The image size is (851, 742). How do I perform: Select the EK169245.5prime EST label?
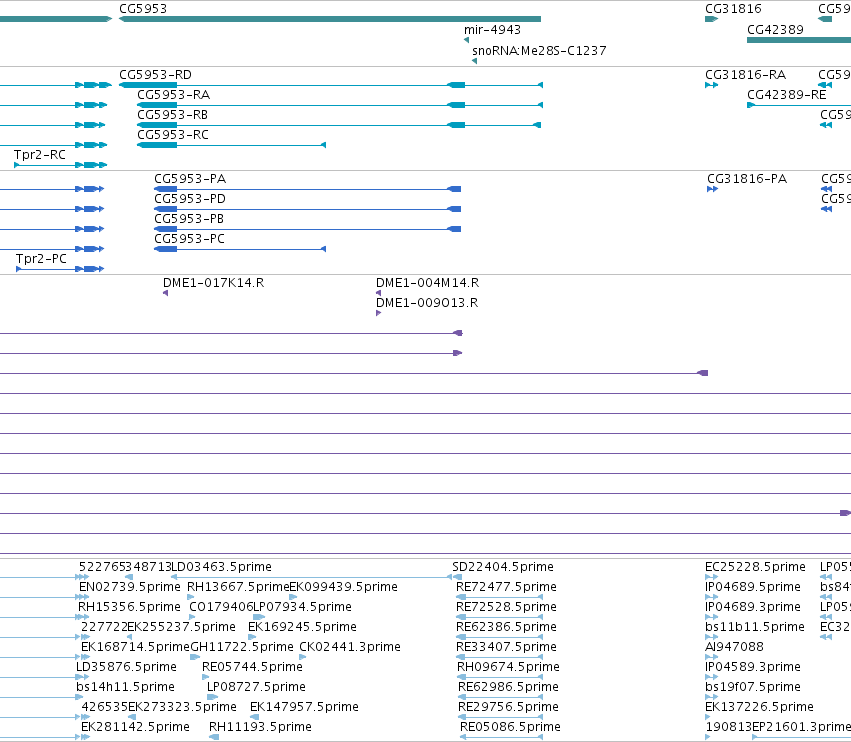[302, 627]
